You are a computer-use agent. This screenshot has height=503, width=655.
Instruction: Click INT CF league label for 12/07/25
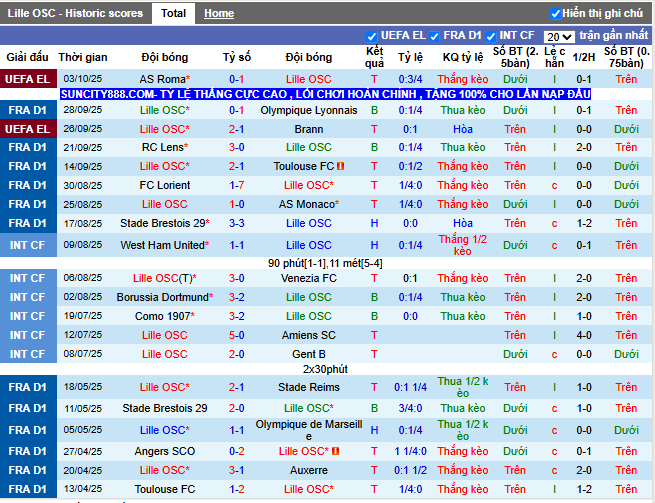tap(28, 335)
